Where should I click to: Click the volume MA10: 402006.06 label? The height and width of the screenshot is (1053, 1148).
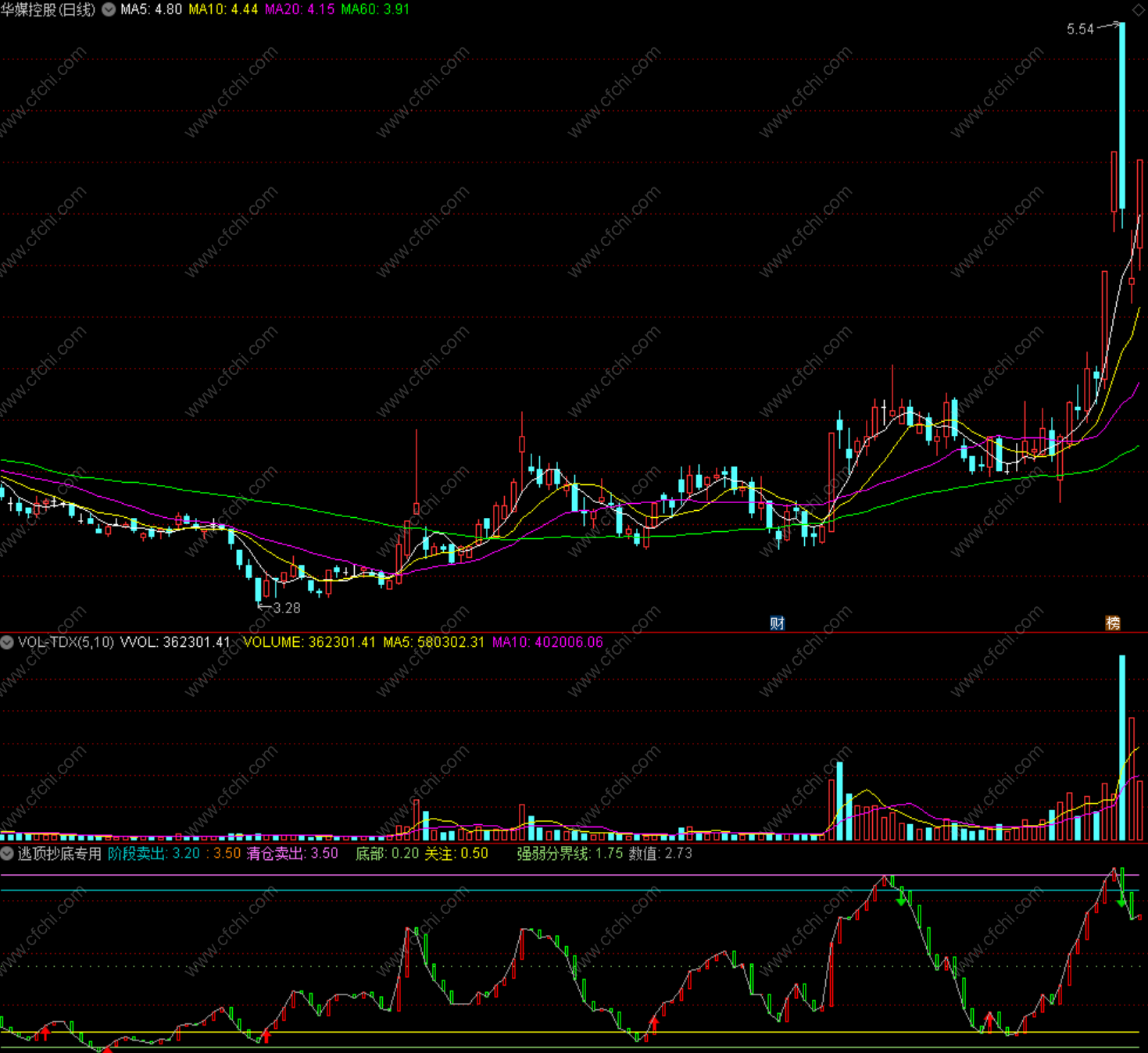547,642
